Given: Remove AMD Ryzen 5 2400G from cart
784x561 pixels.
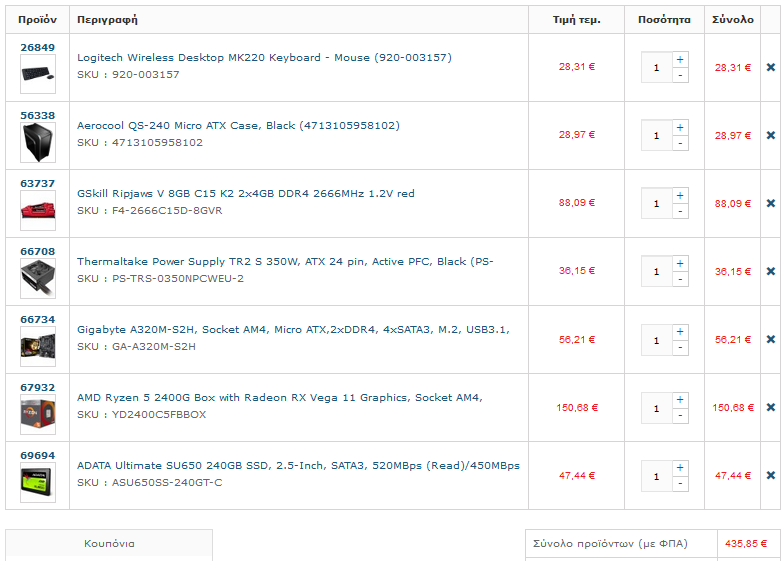Looking at the screenshot, I should [770, 408].
